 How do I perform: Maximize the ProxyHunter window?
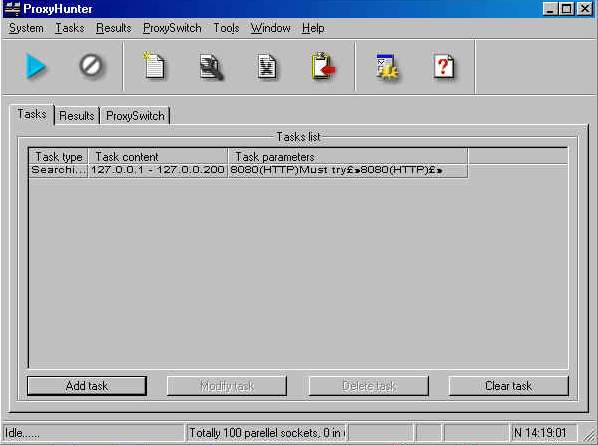coord(566,9)
